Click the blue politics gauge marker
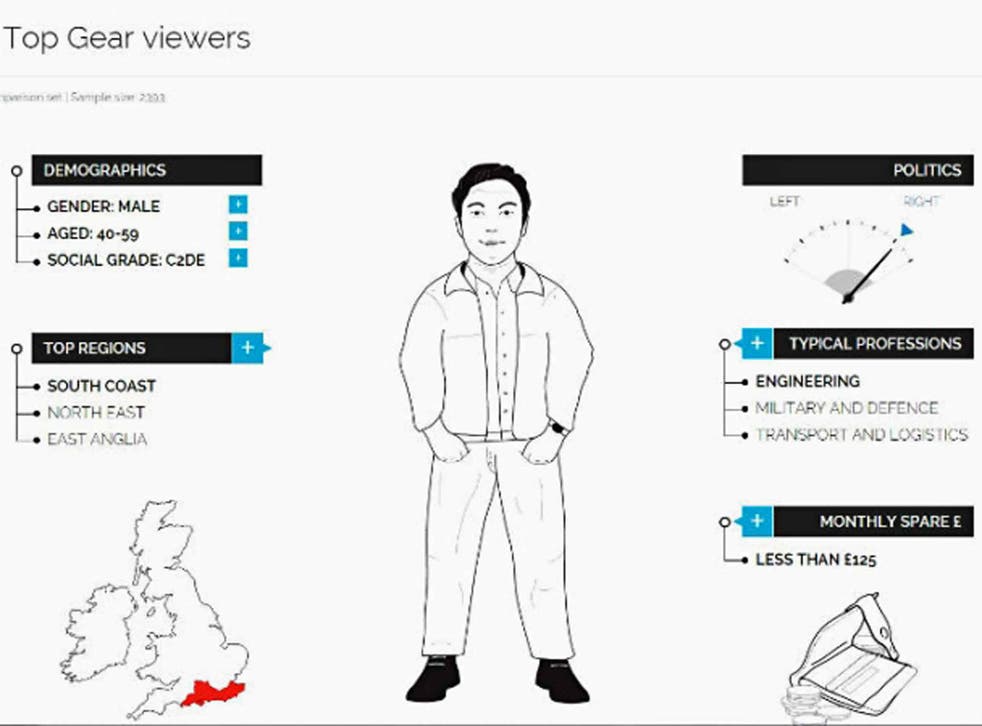 906,230
